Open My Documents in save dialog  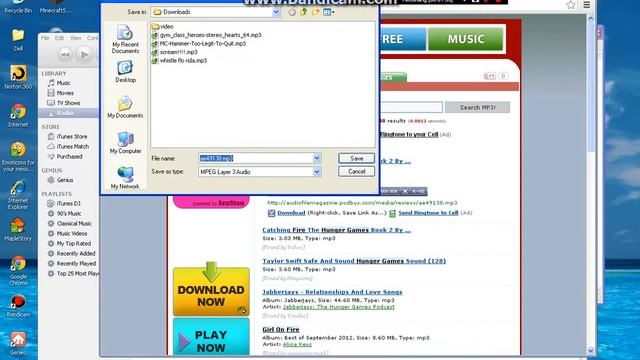click(125, 107)
